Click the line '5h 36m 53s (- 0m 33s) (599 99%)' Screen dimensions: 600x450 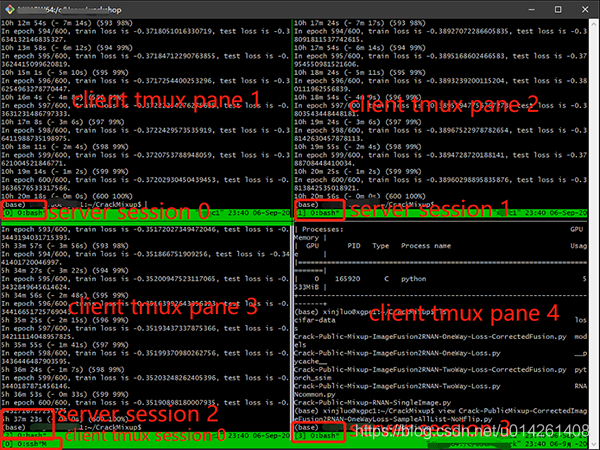click(x=65, y=395)
